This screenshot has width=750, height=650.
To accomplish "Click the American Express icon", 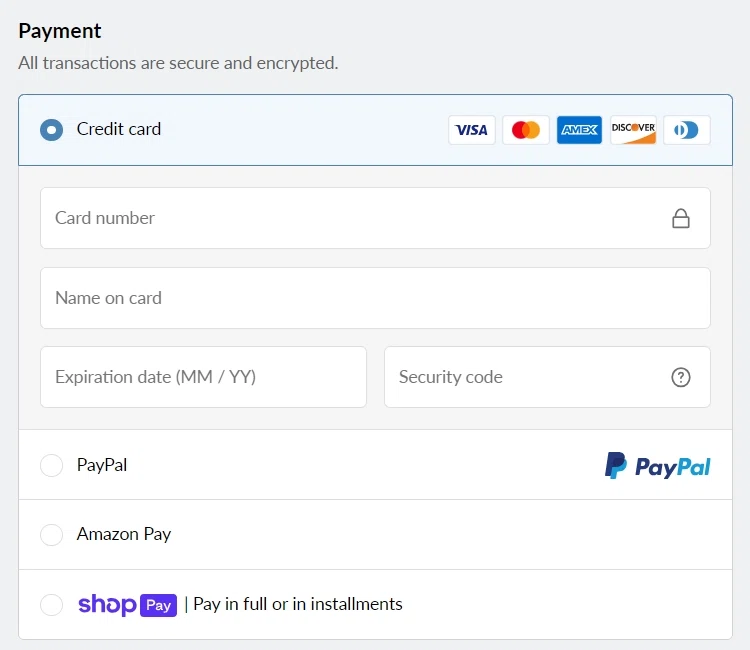I will tap(579, 130).
